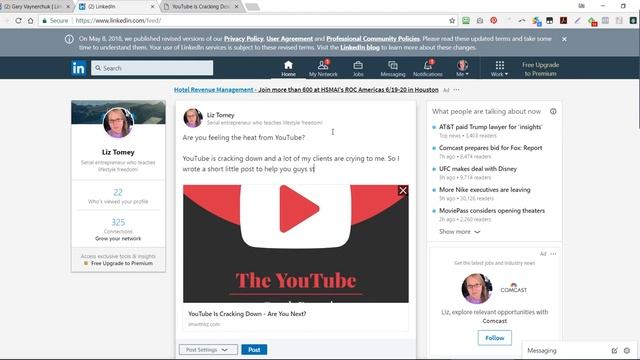Open 325 Connections grow your network
The image size is (640, 360).
118,229
